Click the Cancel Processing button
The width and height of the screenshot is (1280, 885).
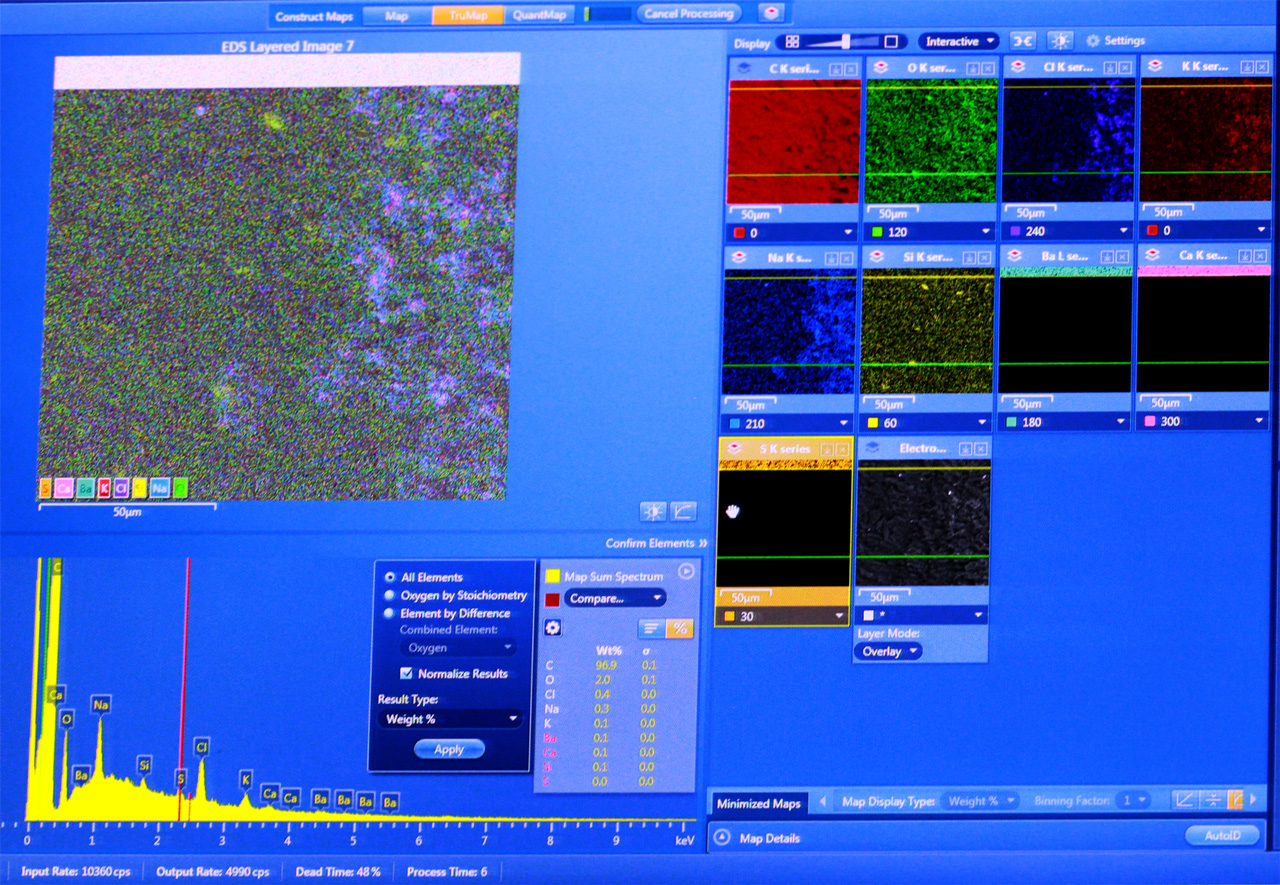pos(690,14)
